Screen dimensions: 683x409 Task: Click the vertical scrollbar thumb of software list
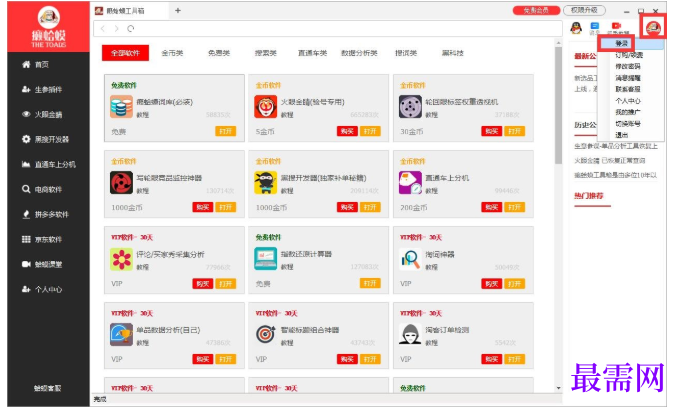click(558, 105)
